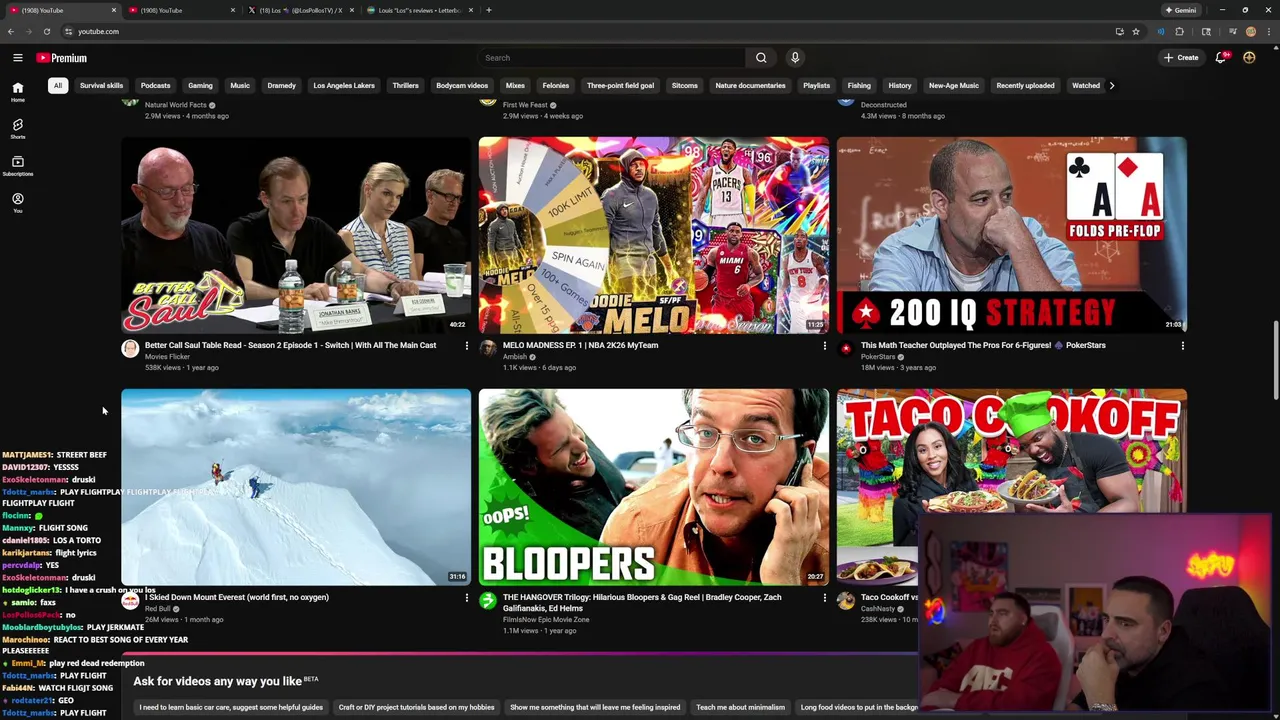The height and width of the screenshot is (720, 1280).
Task: Filter by Nature documentaries chip
Action: pyautogui.click(x=750, y=86)
